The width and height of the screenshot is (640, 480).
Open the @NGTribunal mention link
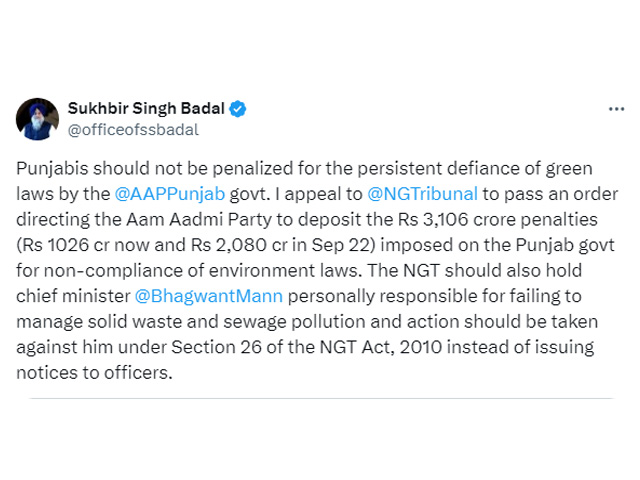422,194
